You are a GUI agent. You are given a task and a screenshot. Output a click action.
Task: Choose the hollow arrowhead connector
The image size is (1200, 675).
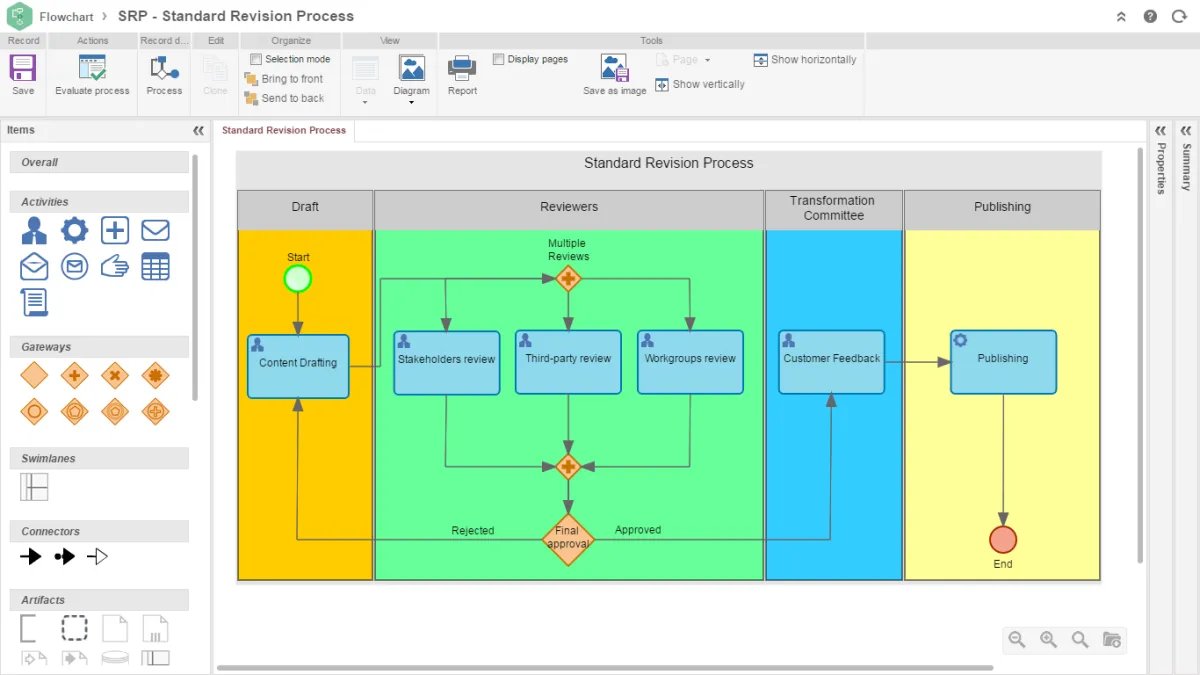pyautogui.click(x=97, y=557)
